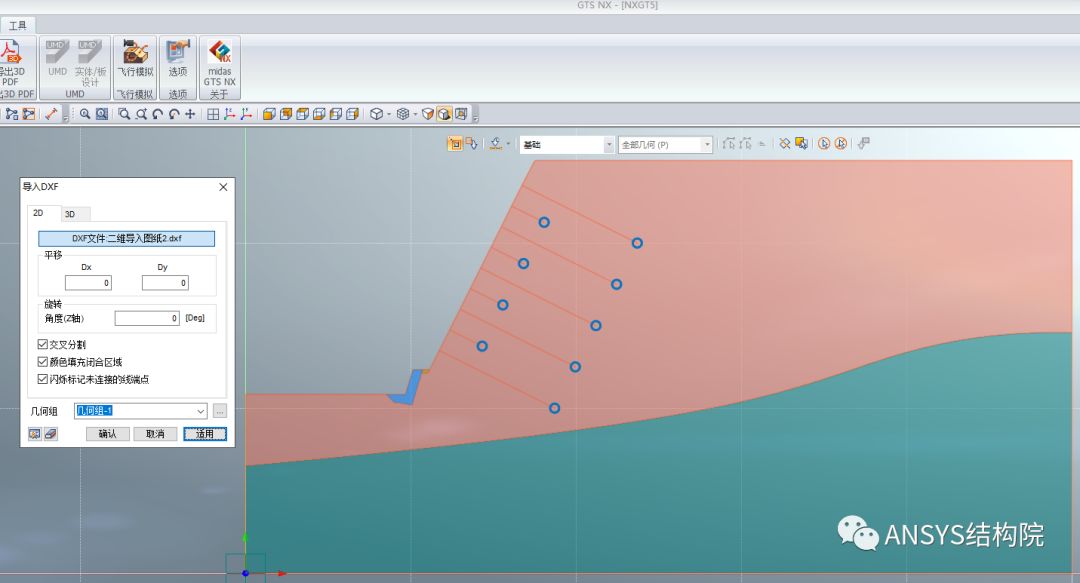This screenshot has height=583, width=1080.
Task: Click the 确认 confirm button
Action: click(107, 434)
